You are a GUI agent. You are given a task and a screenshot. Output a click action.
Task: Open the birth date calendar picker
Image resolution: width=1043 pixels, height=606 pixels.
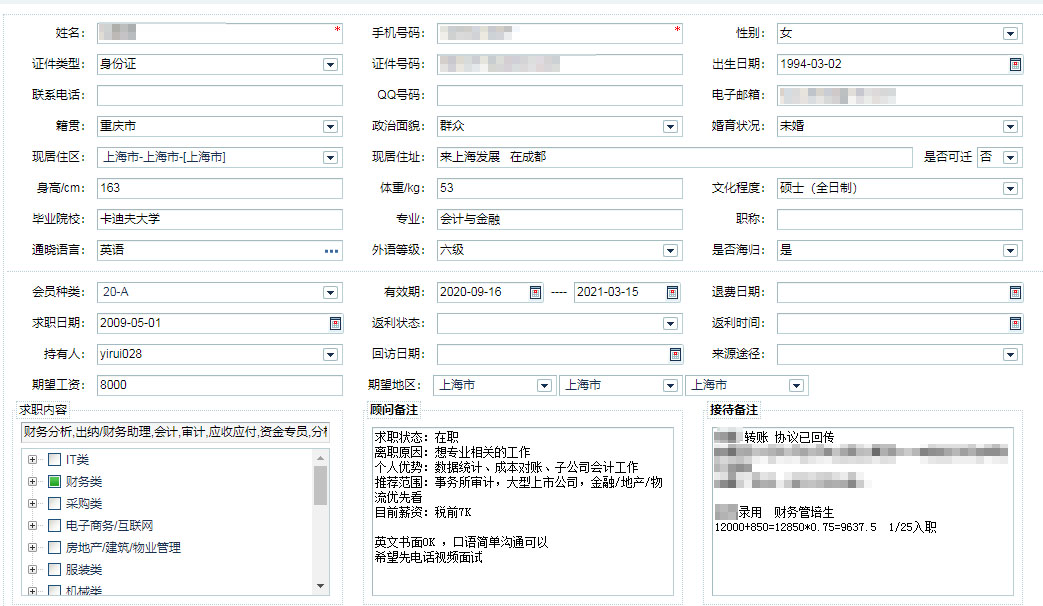1015,65
